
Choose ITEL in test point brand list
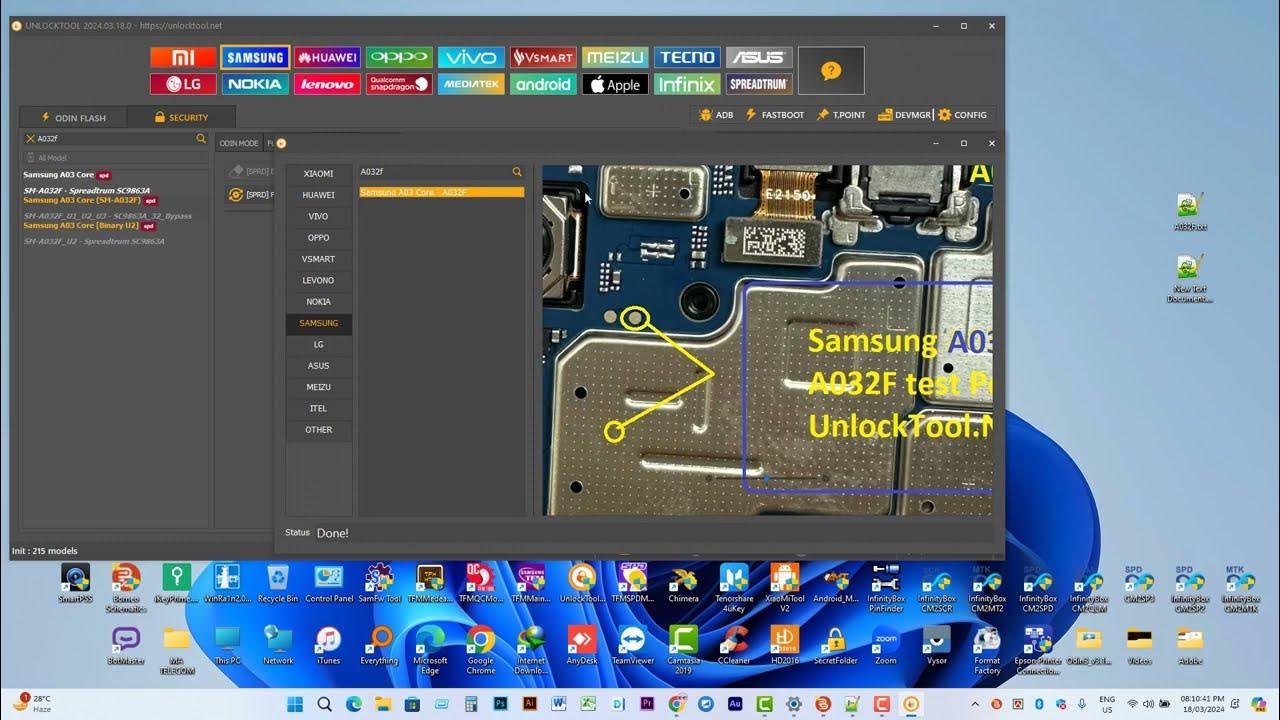(x=319, y=408)
